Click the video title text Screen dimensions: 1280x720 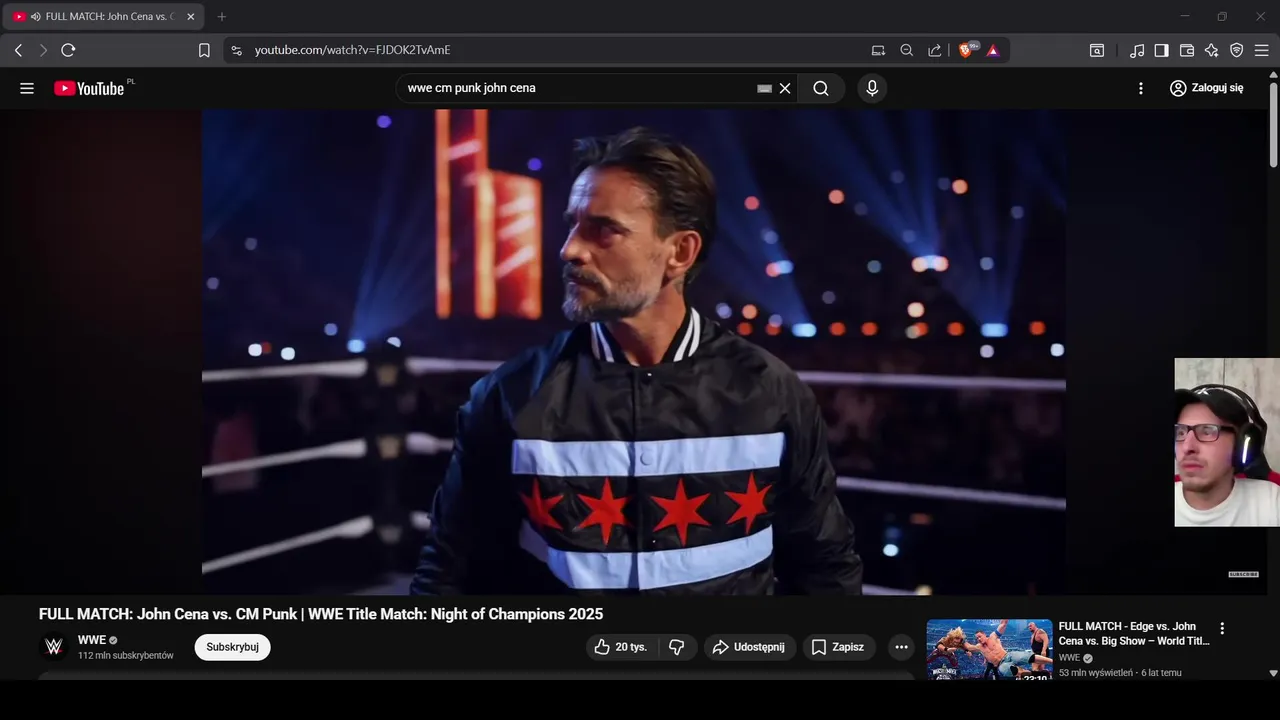point(321,614)
